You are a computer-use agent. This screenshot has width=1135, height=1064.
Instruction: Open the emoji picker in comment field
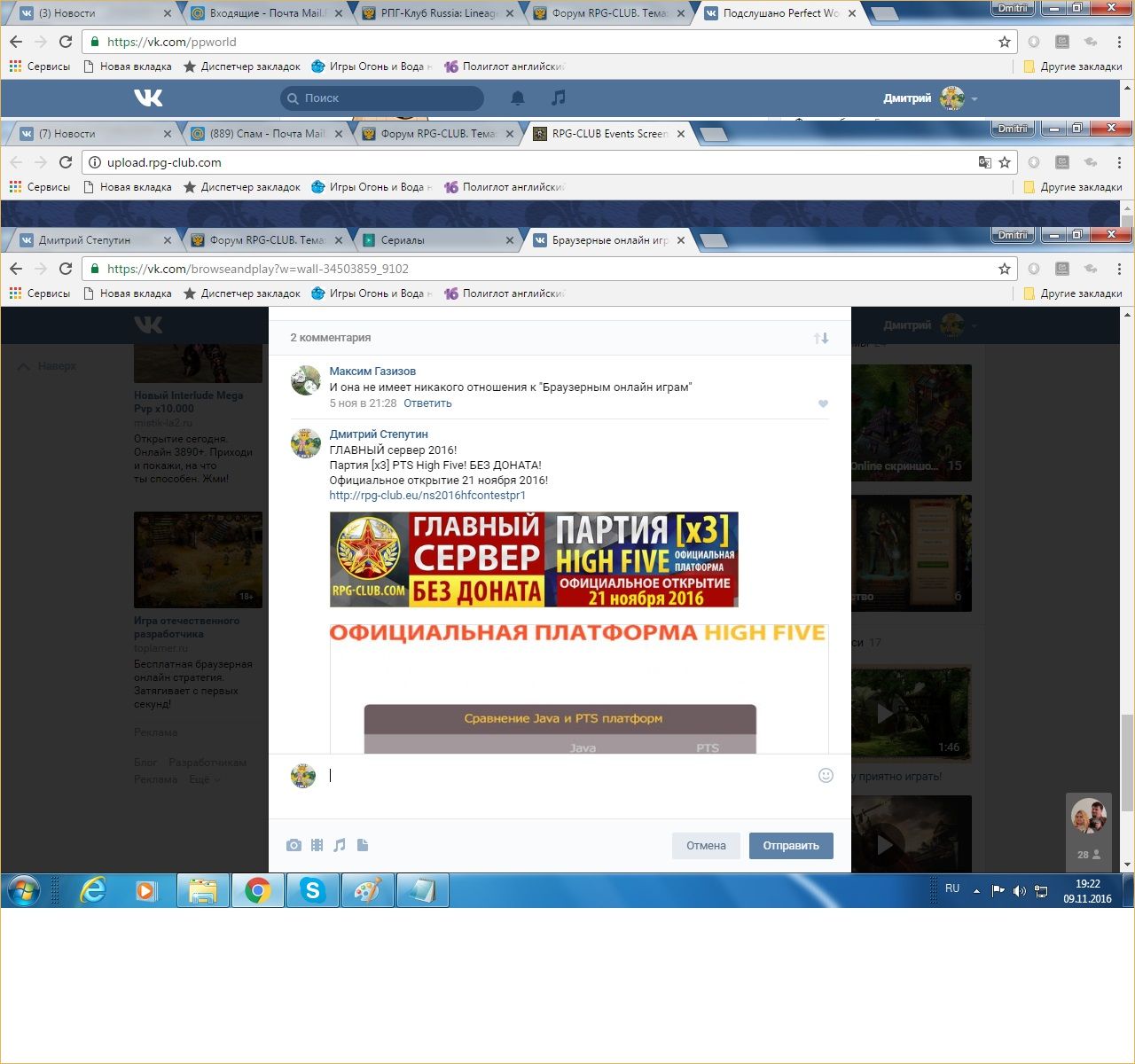pos(826,776)
